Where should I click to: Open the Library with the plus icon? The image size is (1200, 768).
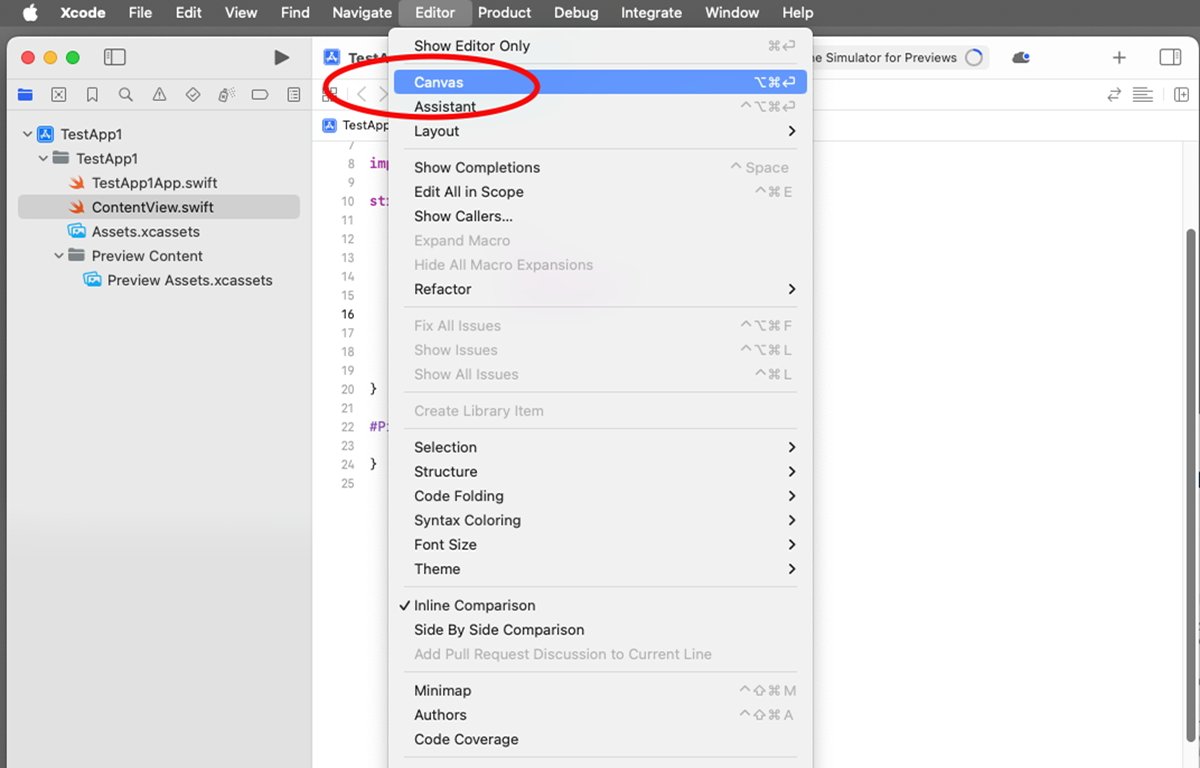click(1119, 58)
